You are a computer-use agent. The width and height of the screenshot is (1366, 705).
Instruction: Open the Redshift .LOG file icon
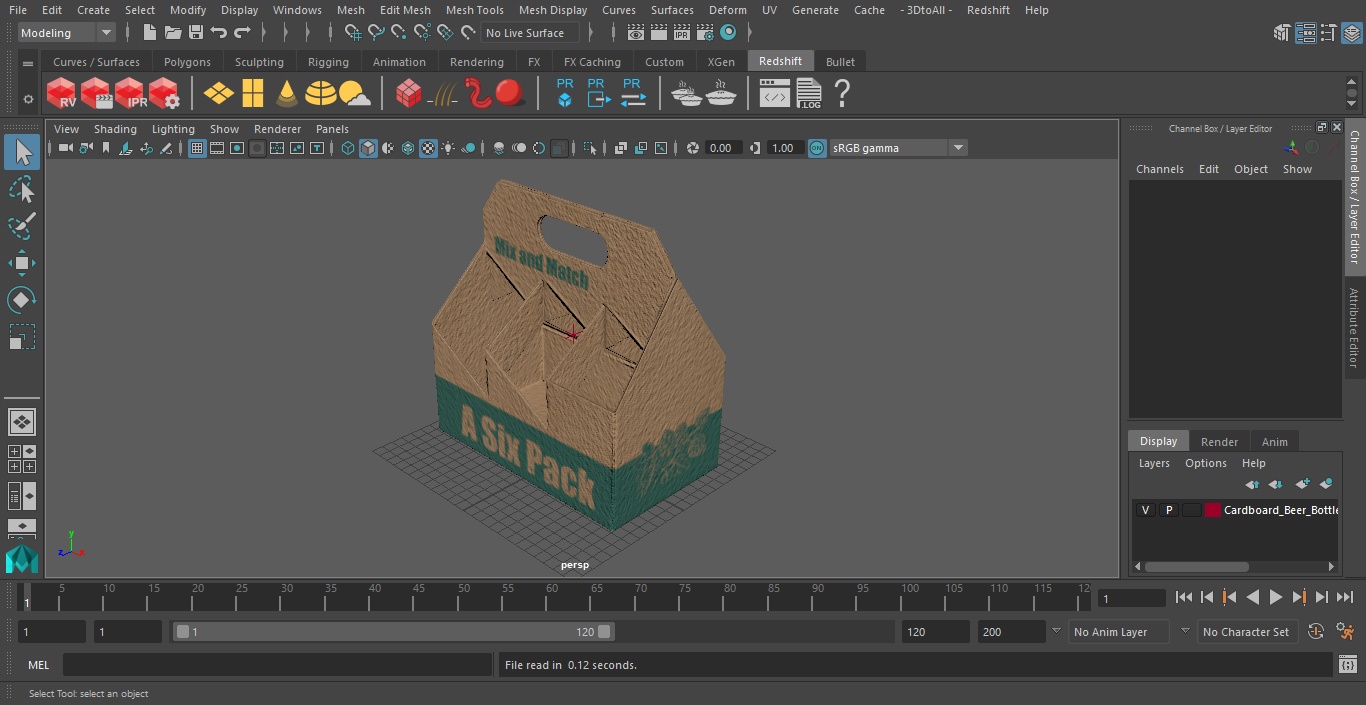[809, 94]
